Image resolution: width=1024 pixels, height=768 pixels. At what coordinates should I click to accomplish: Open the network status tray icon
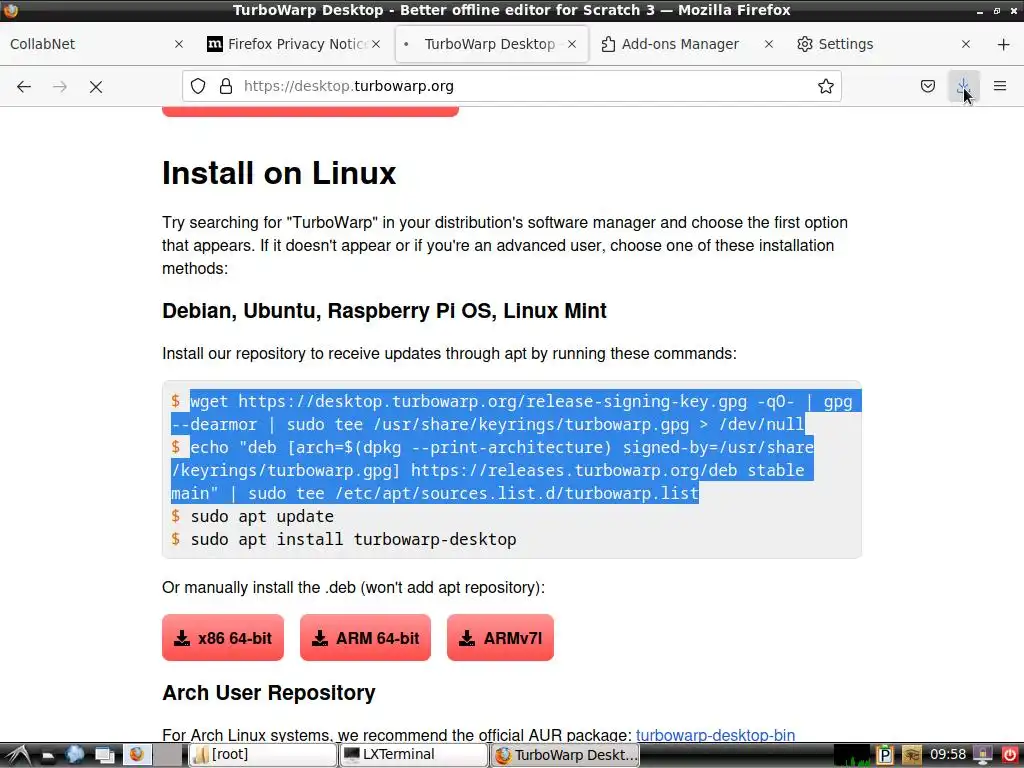tap(982, 755)
